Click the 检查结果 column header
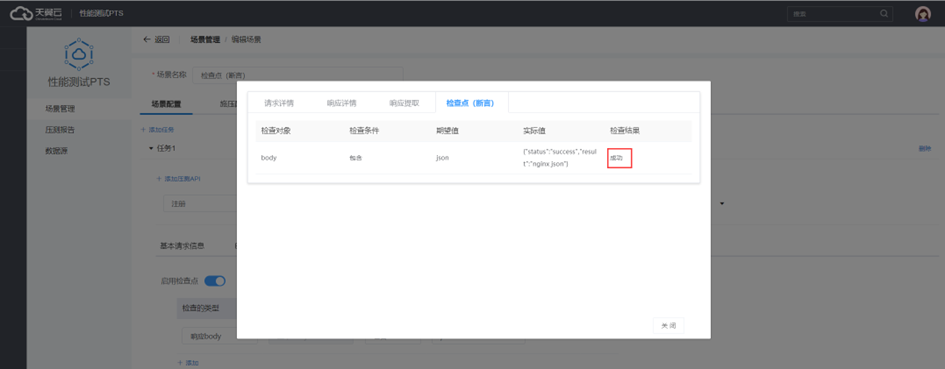This screenshot has height=369, width=945. [x=624, y=131]
